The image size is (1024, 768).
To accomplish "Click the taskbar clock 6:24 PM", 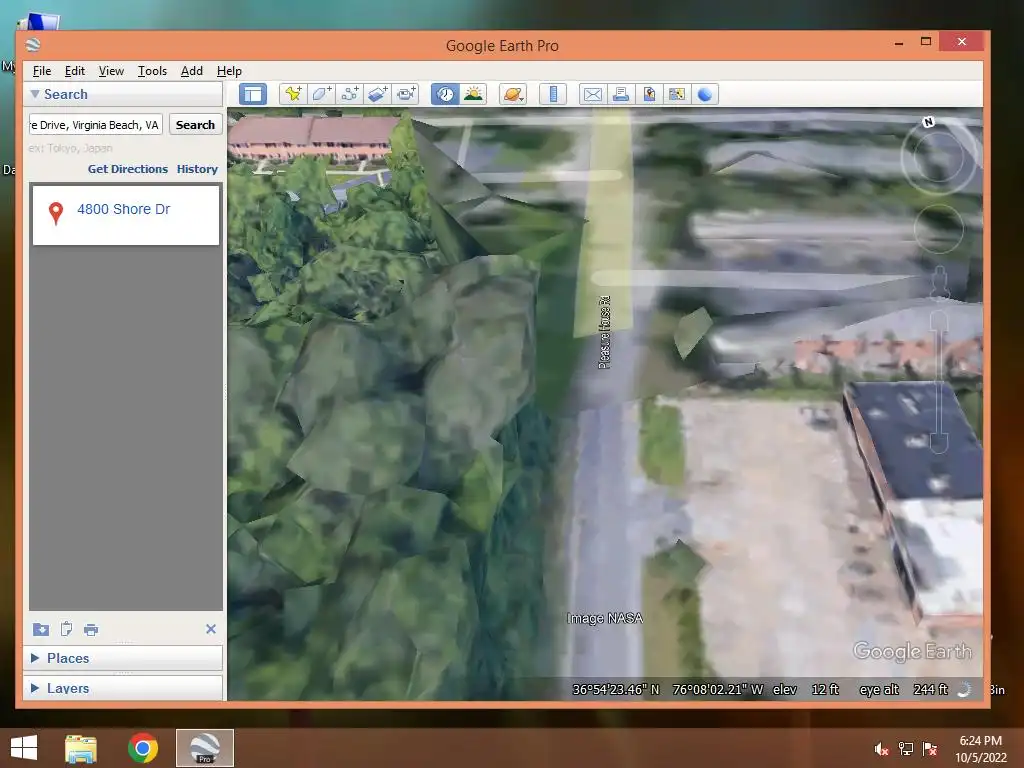I will point(980,741).
